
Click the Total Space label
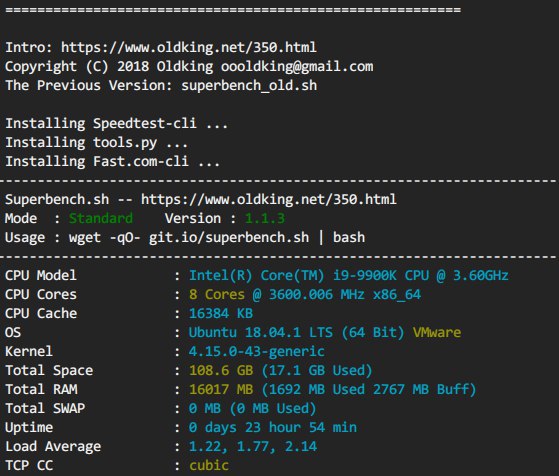(x=49, y=371)
